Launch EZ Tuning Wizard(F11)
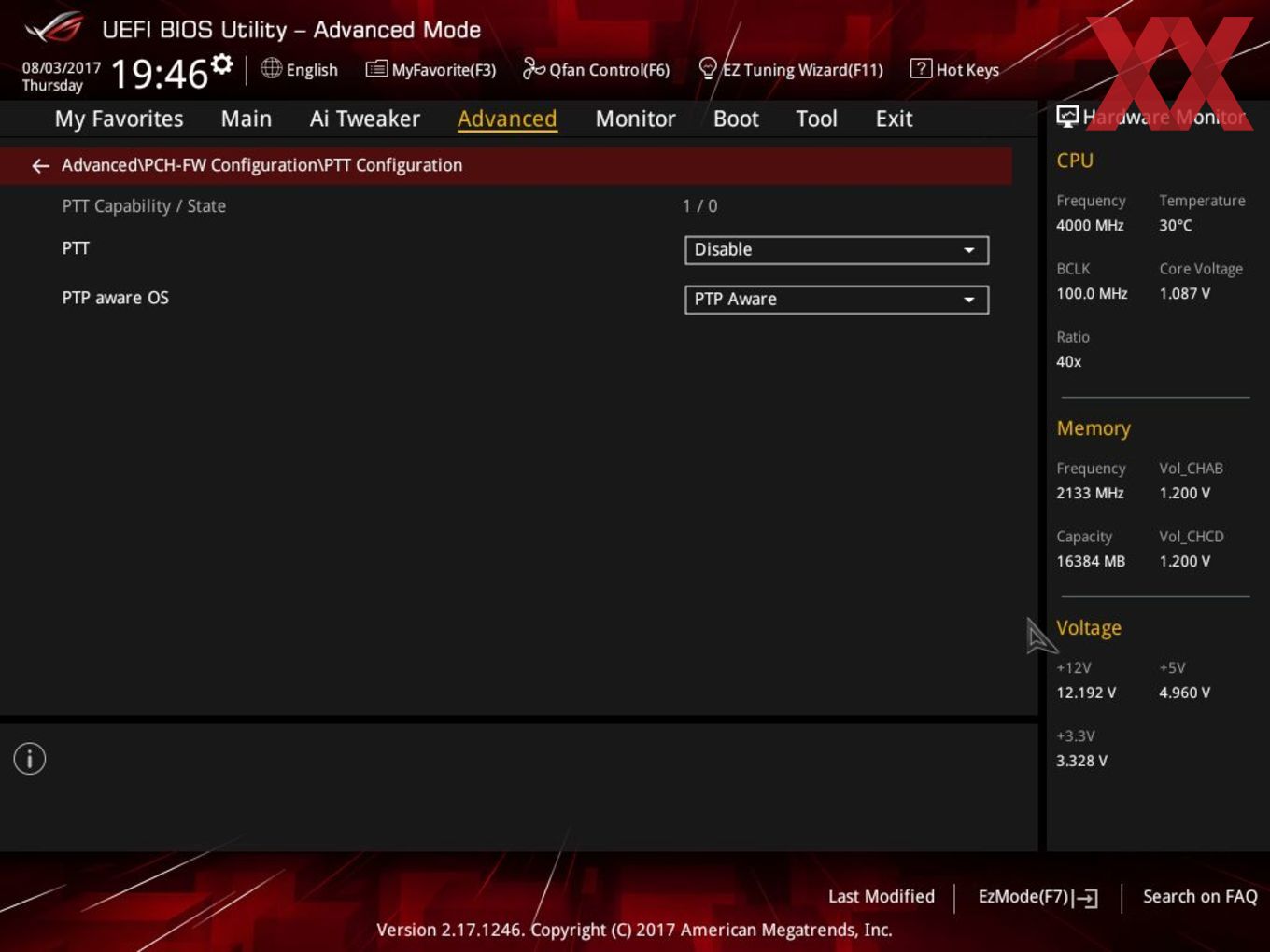Screen dimensions: 1270x952 [791, 70]
